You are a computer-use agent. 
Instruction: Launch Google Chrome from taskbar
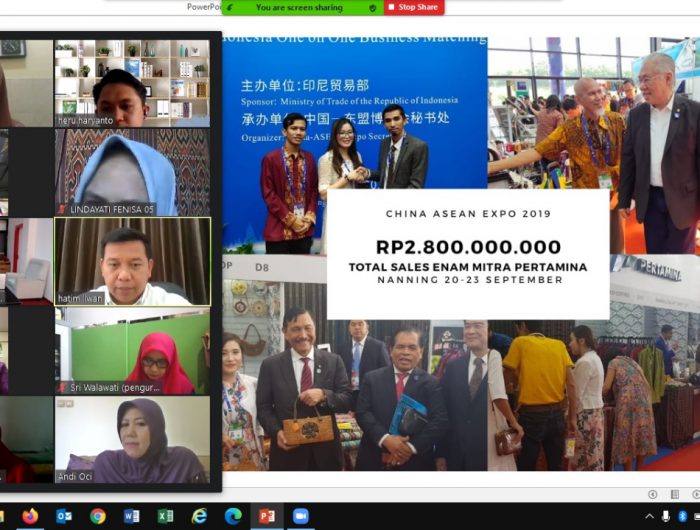[x=98, y=516]
